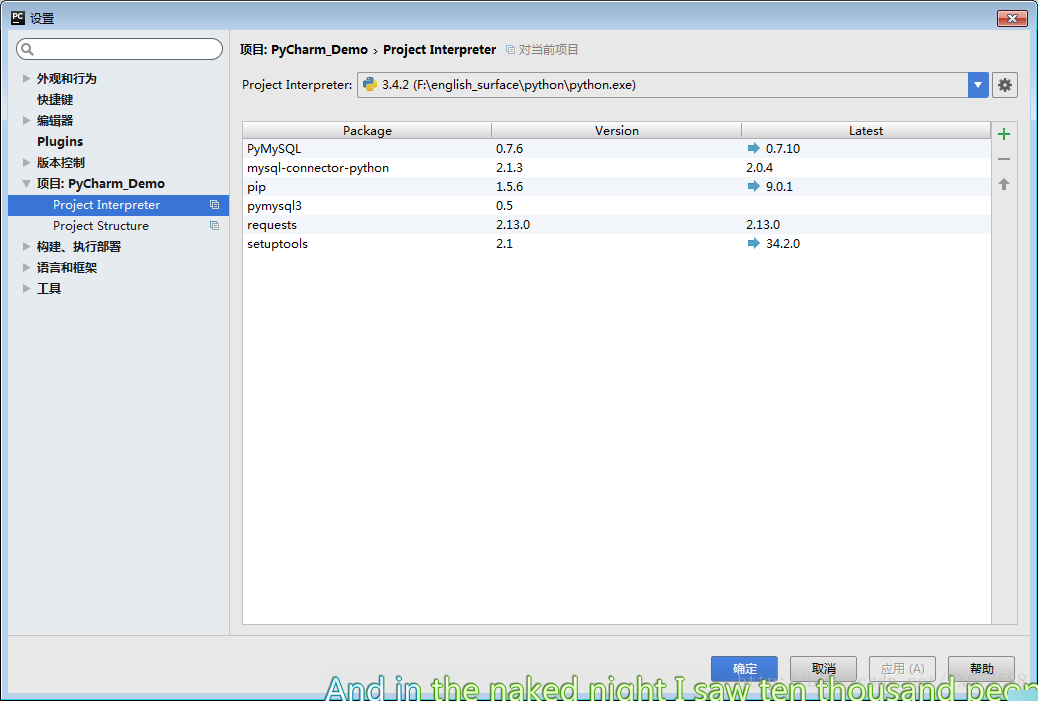Select the requests package row

(616, 224)
